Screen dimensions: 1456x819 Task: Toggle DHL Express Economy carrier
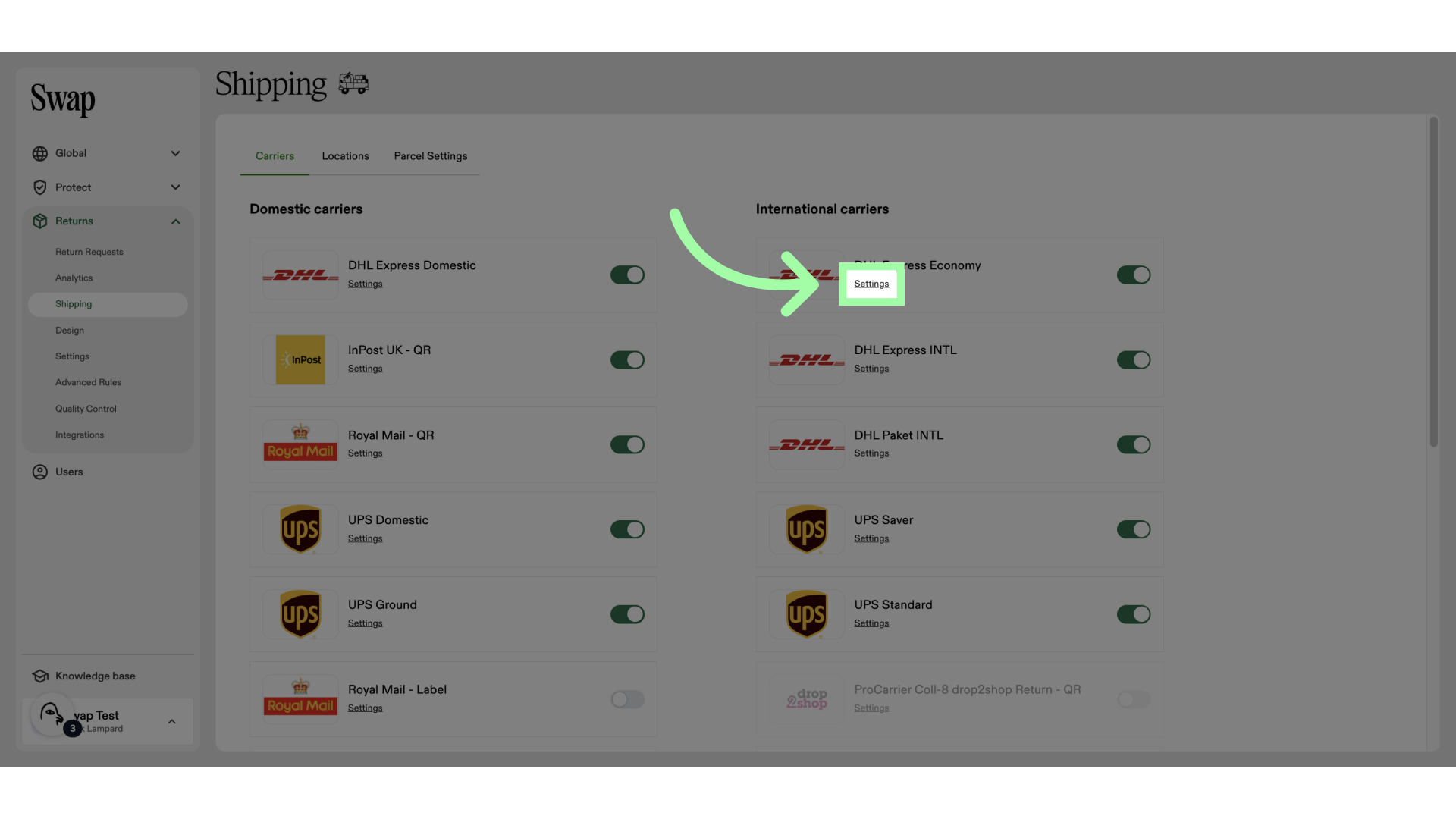[x=1134, y=275]
